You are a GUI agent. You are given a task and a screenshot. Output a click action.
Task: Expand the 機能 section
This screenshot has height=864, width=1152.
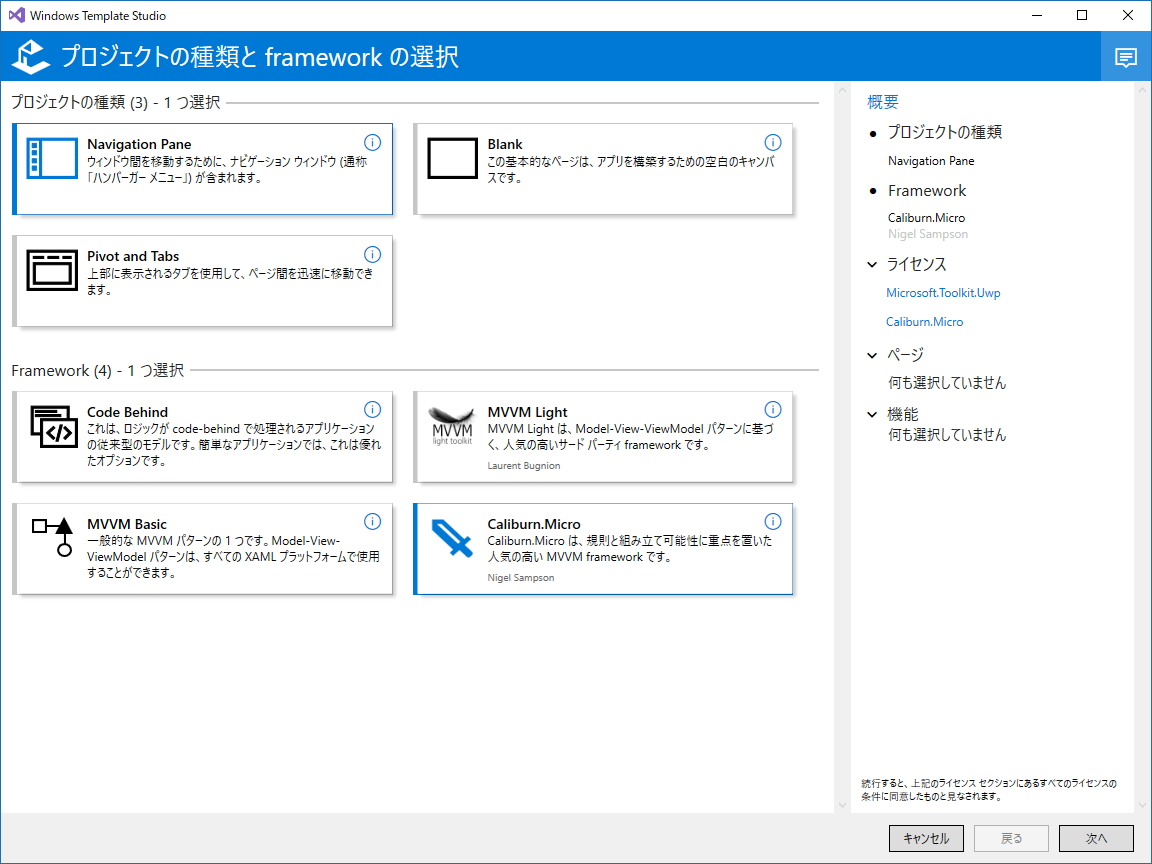(871, 413)
